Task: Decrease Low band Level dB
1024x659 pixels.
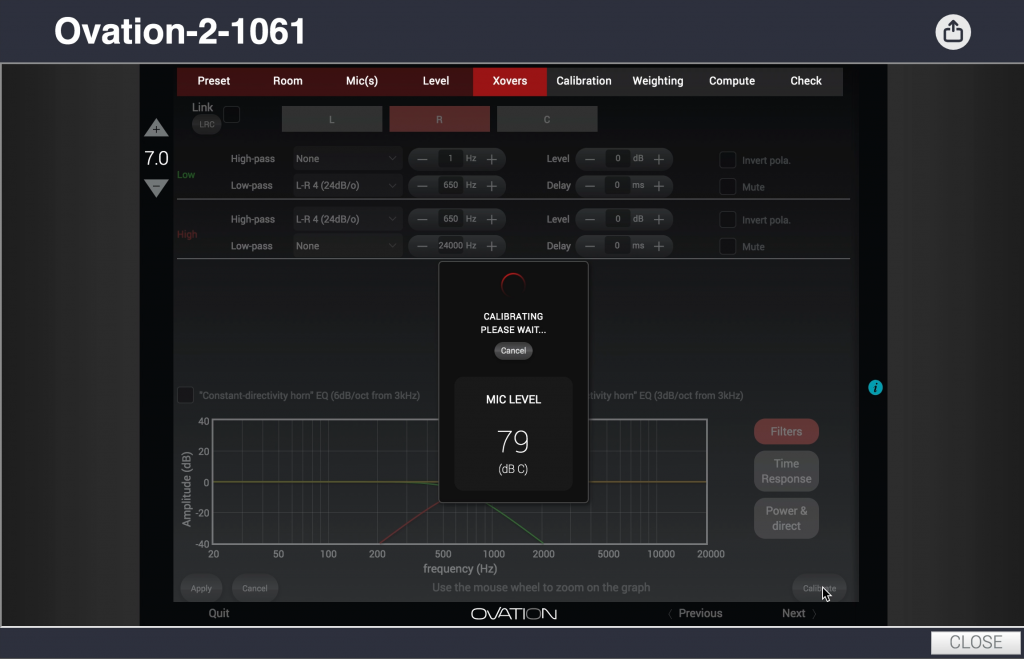Action: pos(590,159)
